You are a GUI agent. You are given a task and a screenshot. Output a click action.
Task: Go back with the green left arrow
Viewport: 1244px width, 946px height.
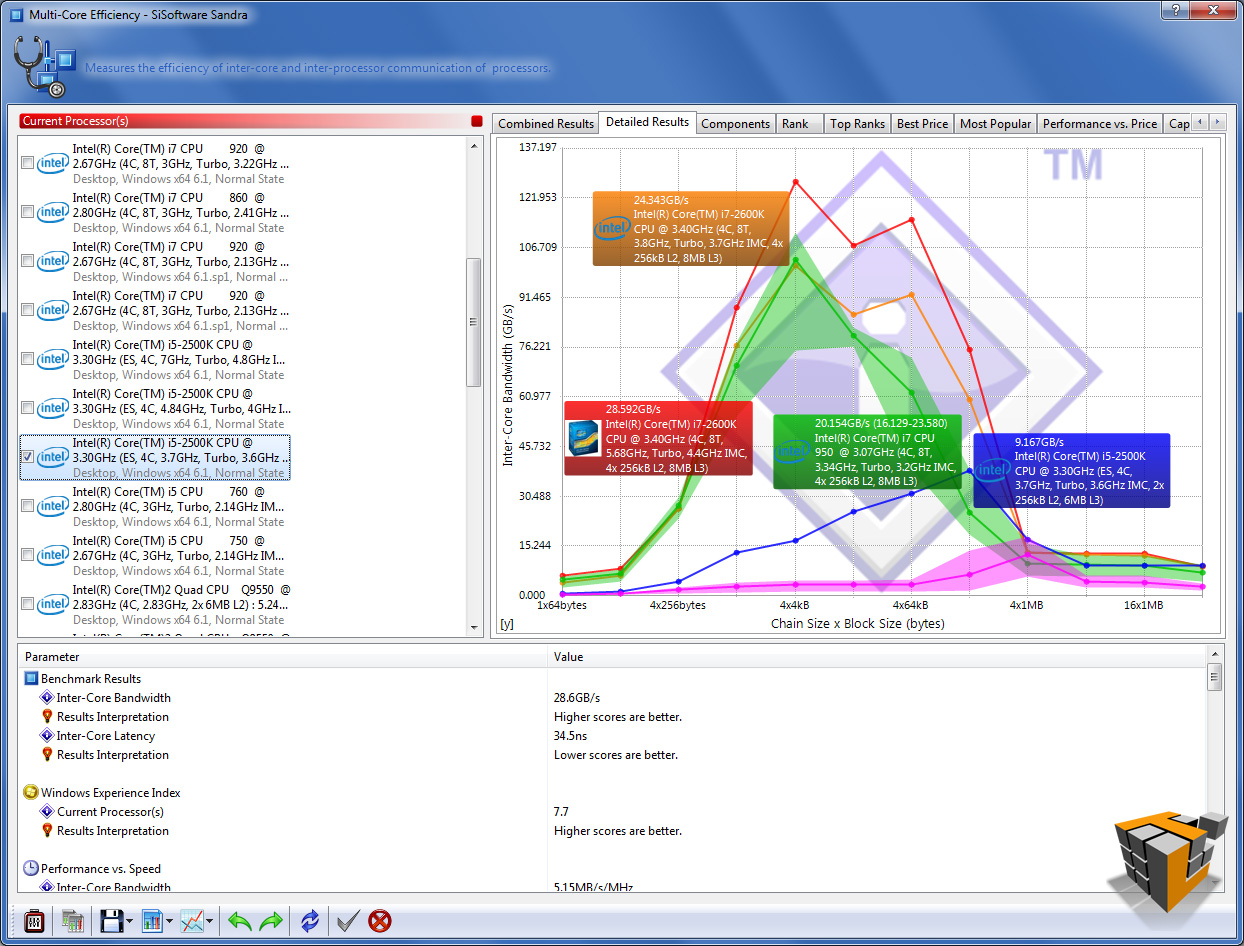coord(239,920)
